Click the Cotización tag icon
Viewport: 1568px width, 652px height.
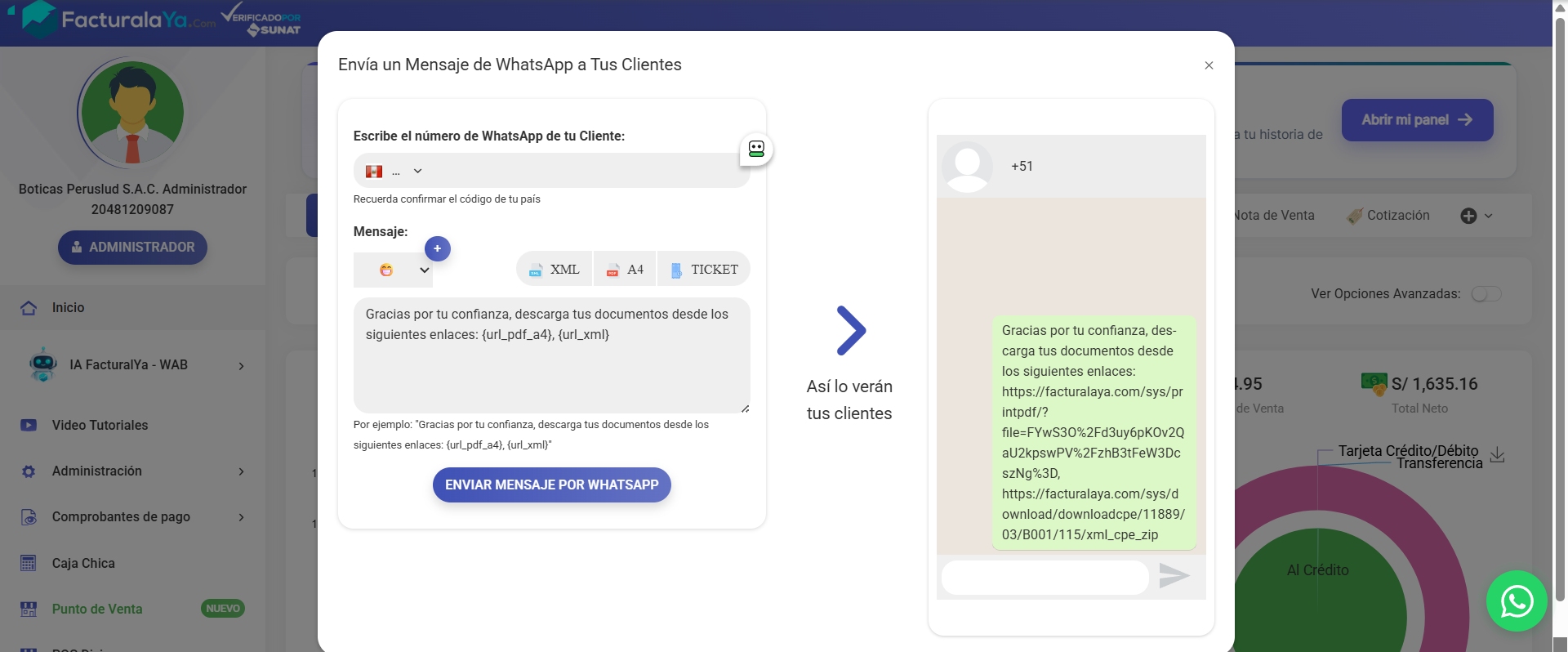(1354, 216)
